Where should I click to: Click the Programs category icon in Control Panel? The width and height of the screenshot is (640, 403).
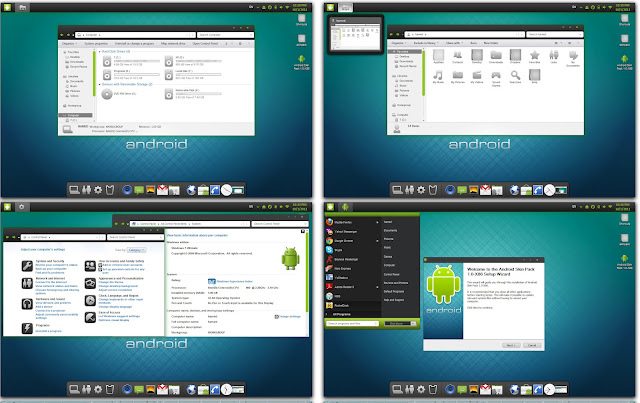pyautogui.click(x=27, y=328)
